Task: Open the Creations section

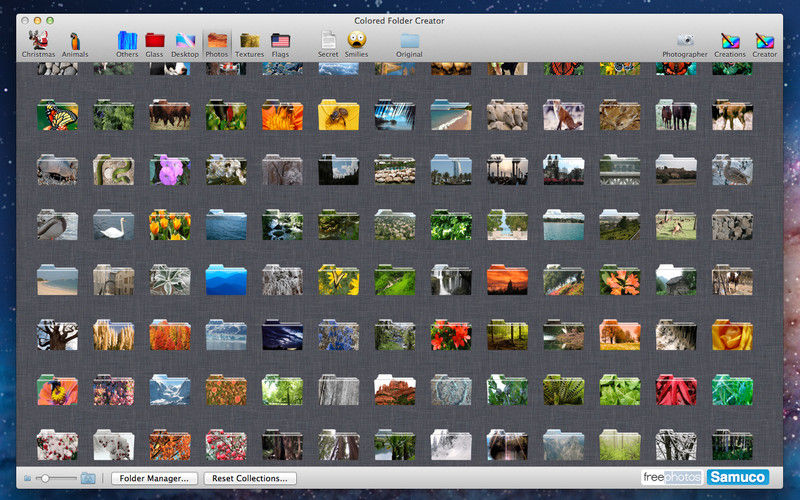Action: [x=730, y=44]
